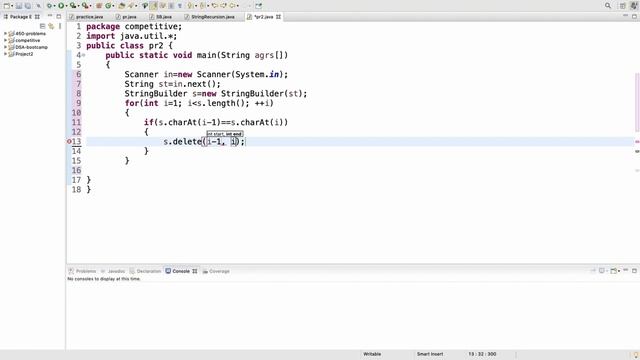
Task: Open the Declaration view tab
Action: (145, 271)
